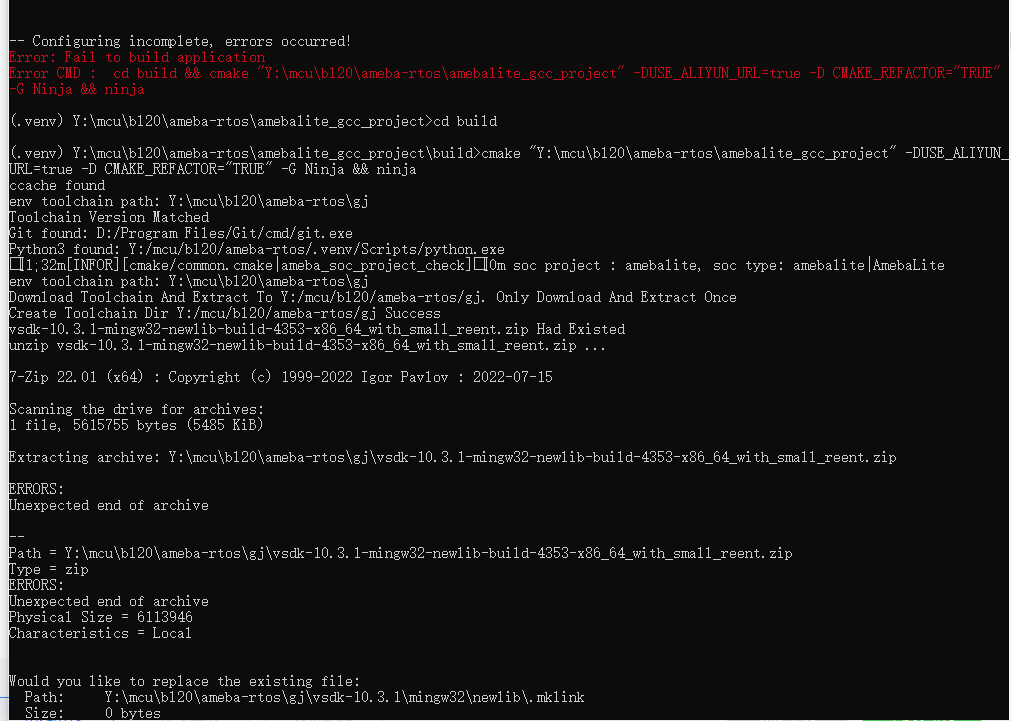Click the "[INFOR]" soc project check line

(x=476, y=266)
